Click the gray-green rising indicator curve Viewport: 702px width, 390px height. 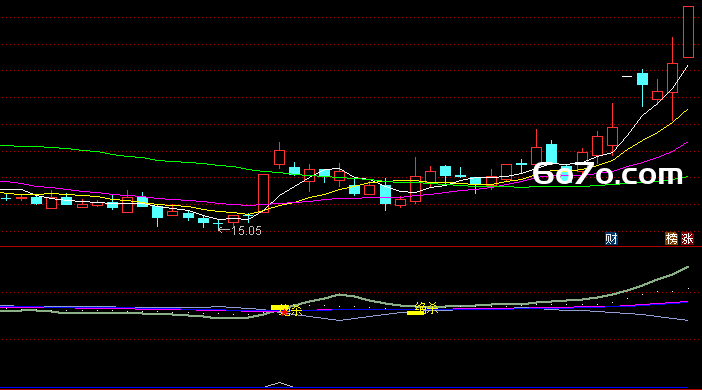click(649, 283)
